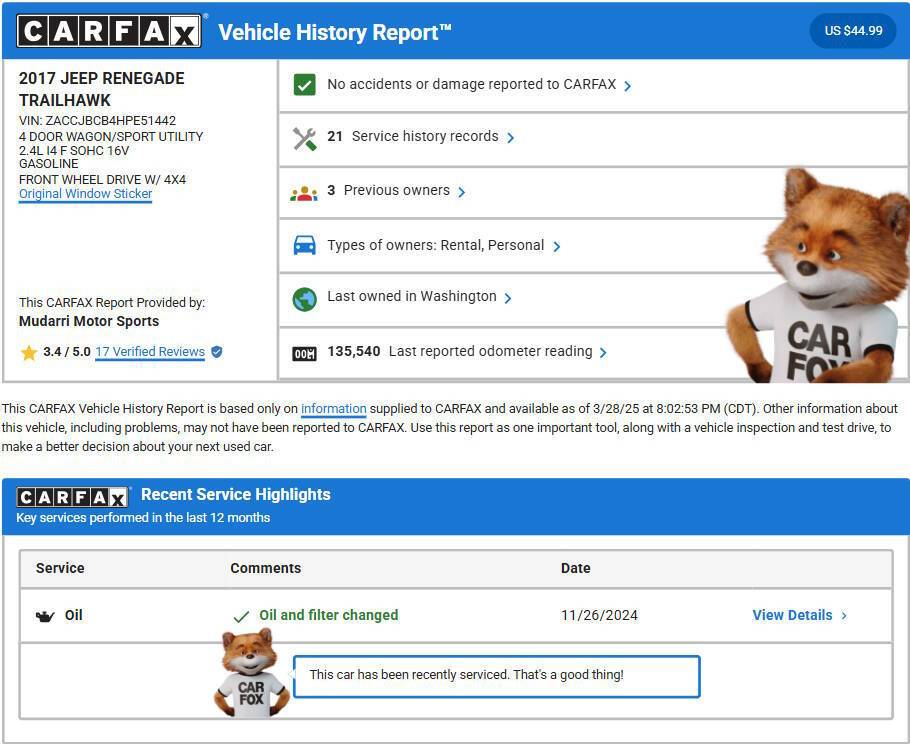
Task: Click the blue car owner types icon
Action: [304, 245]
